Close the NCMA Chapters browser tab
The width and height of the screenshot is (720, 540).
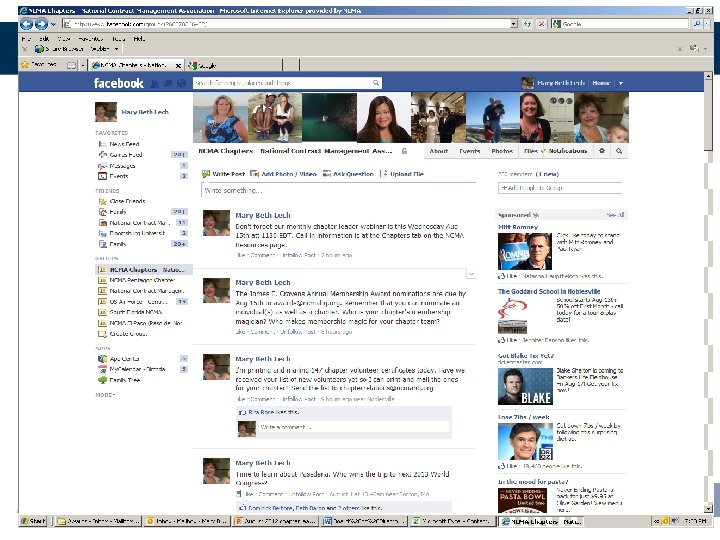click(x=178, y=66)
